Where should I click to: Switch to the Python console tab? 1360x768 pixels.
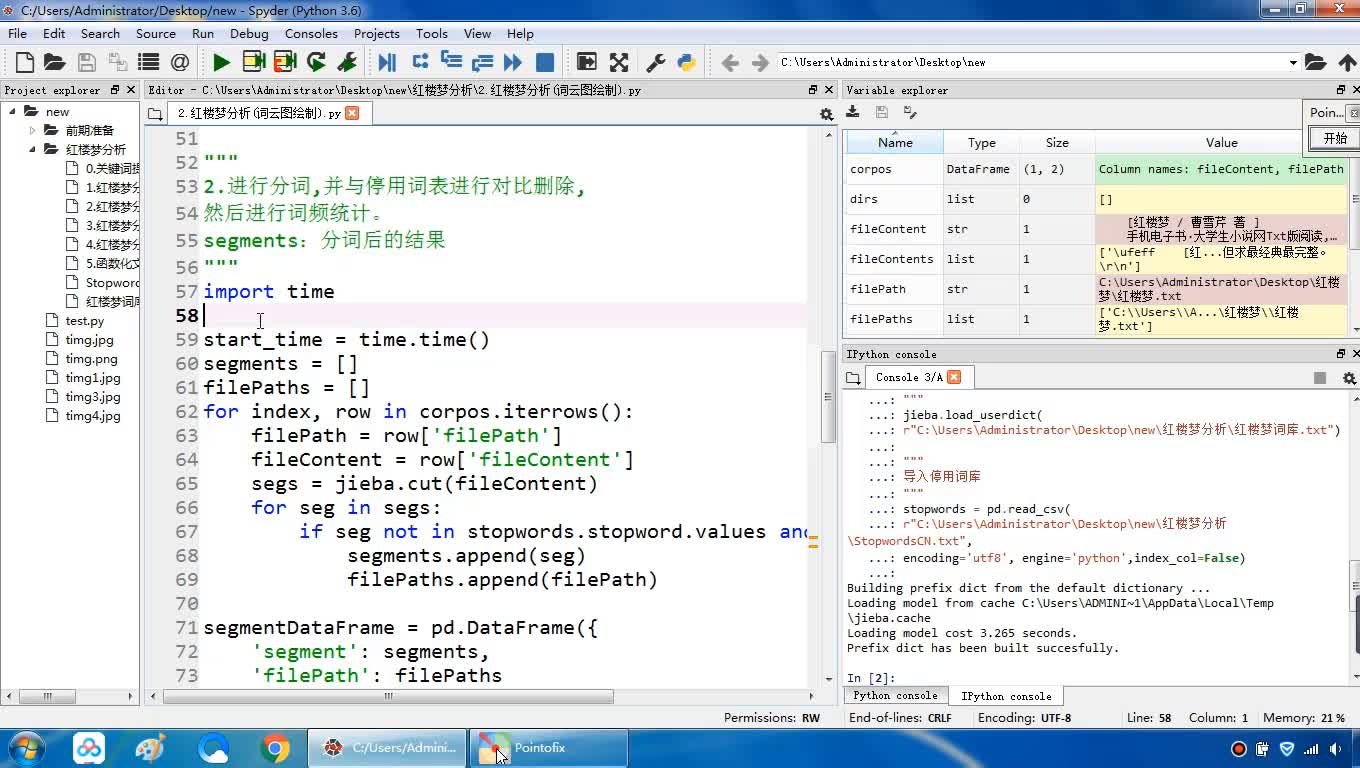895,696
